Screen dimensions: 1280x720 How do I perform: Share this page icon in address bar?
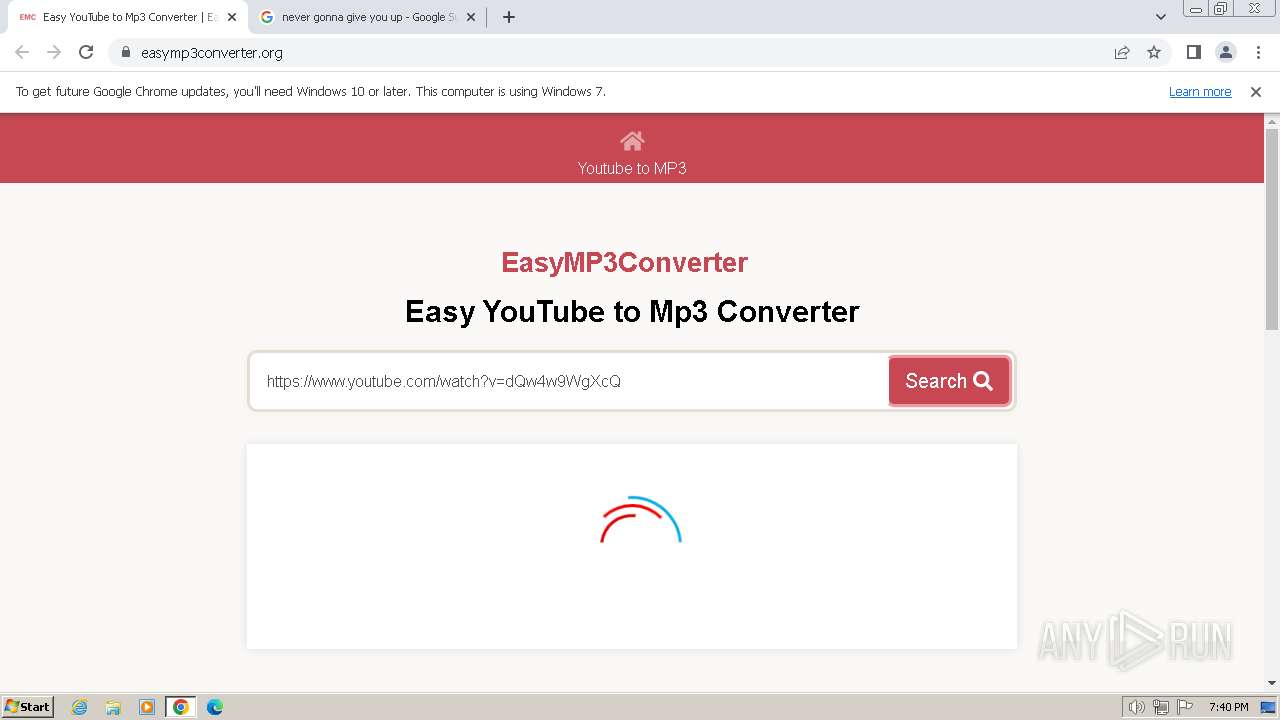[1122, 53]
